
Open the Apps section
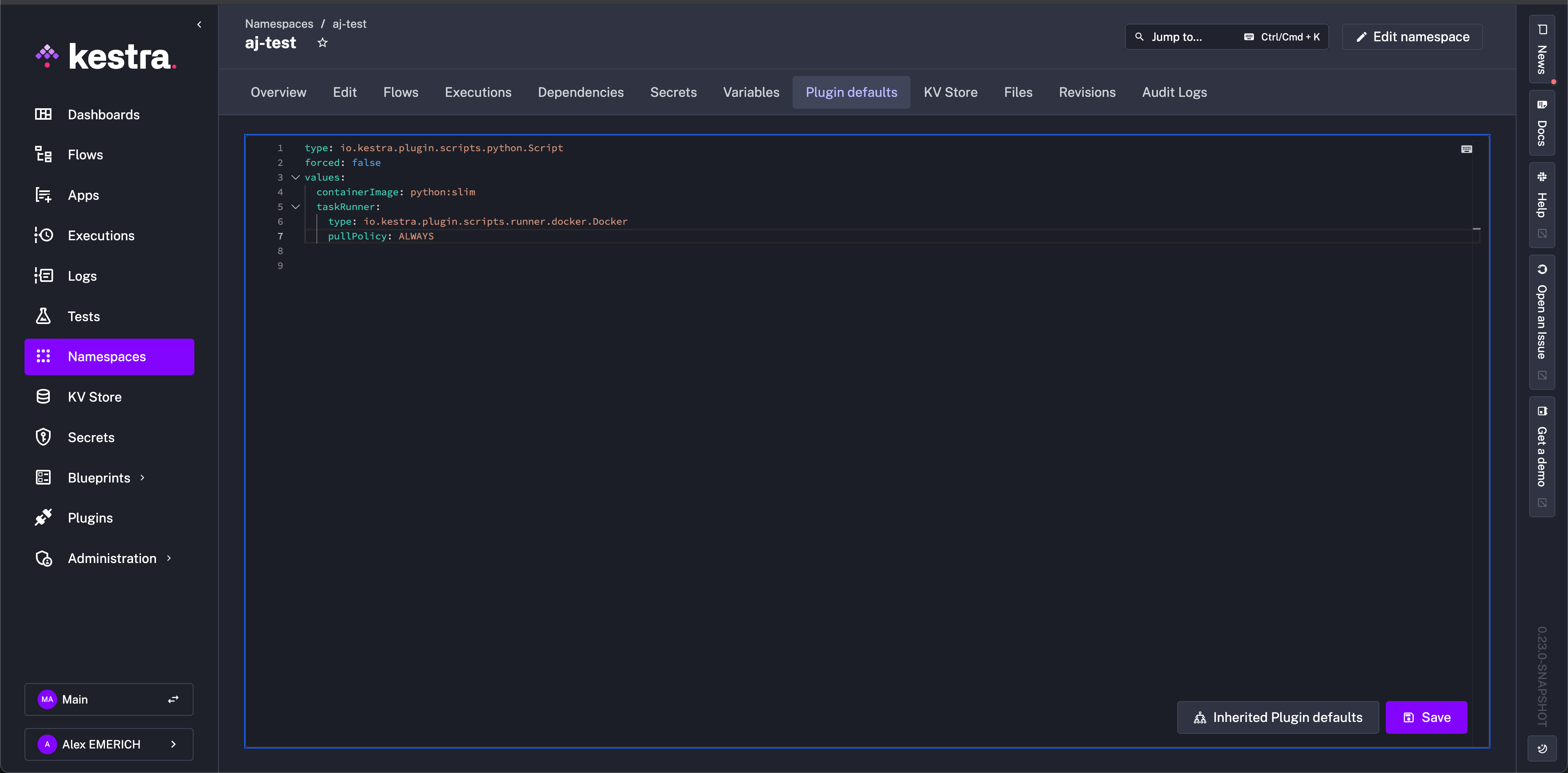[x=83, y=195]
